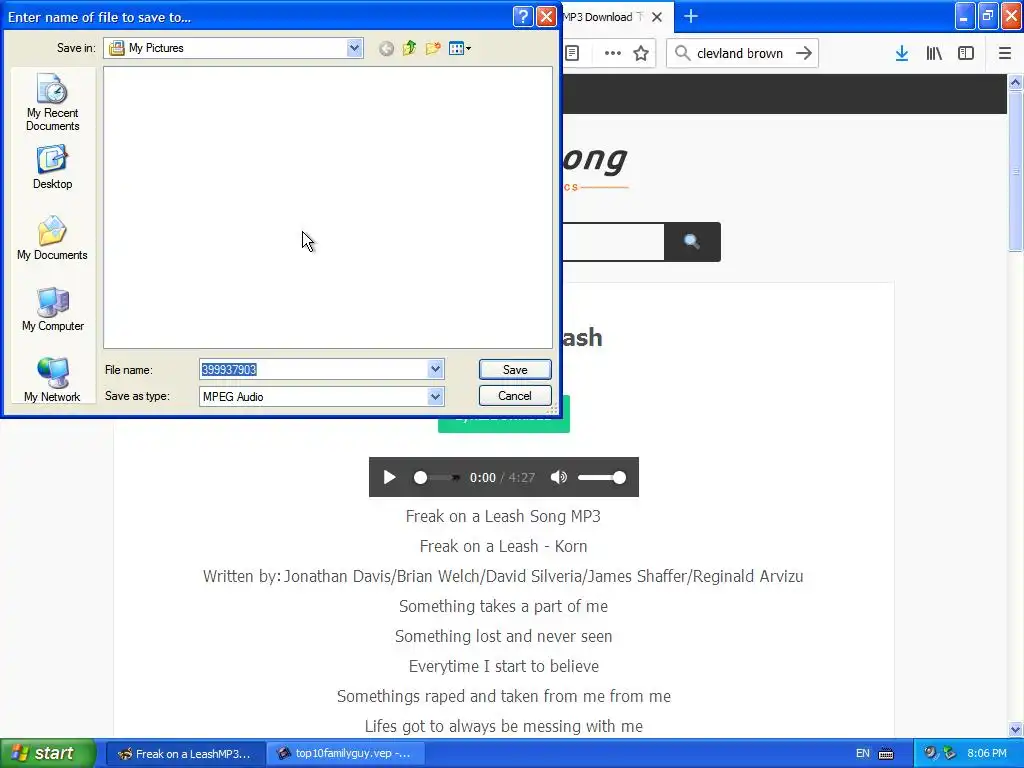Bookmark this page with star icon
Image resolution: width=1024 pixels, height=768 pixels.
point(641,53)
